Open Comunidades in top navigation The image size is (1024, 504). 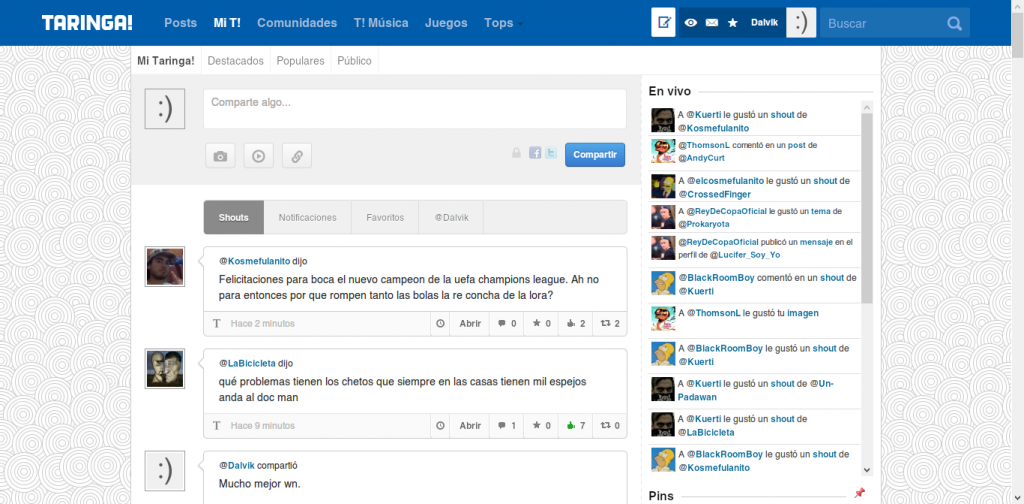pos(297,23)
